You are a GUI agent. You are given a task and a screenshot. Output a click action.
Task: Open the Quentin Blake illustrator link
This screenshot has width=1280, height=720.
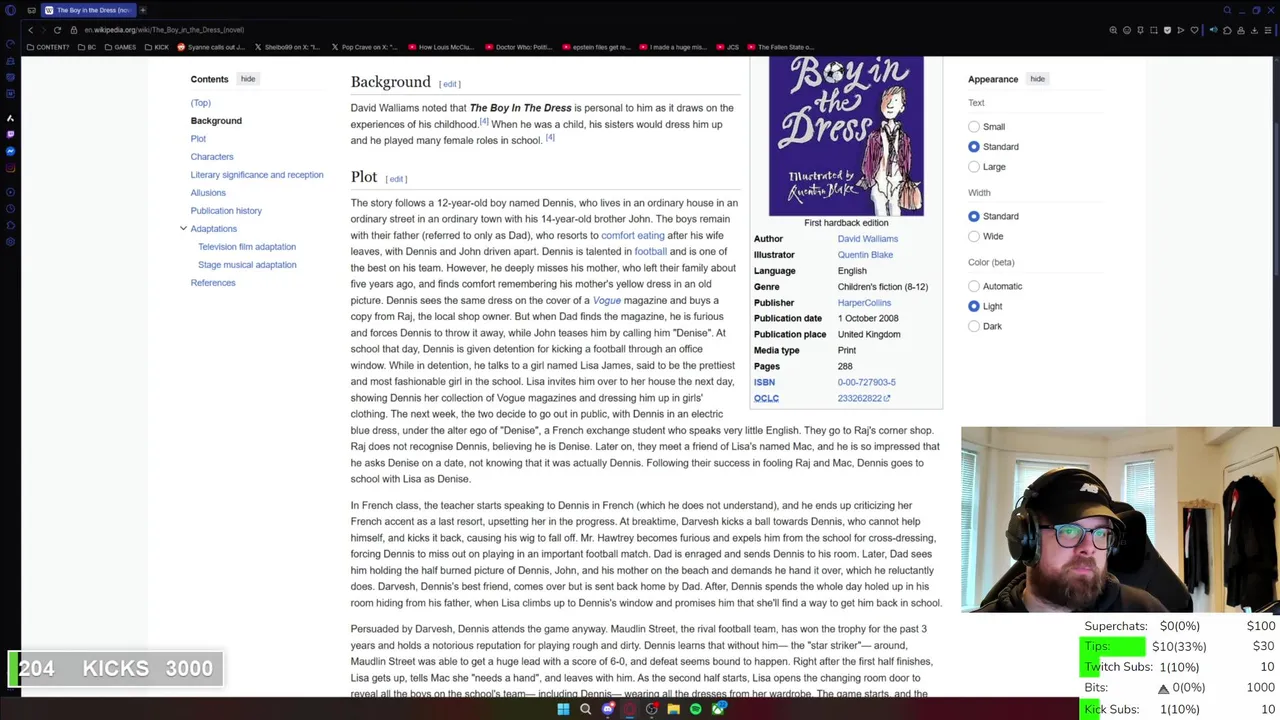(865, 255)
